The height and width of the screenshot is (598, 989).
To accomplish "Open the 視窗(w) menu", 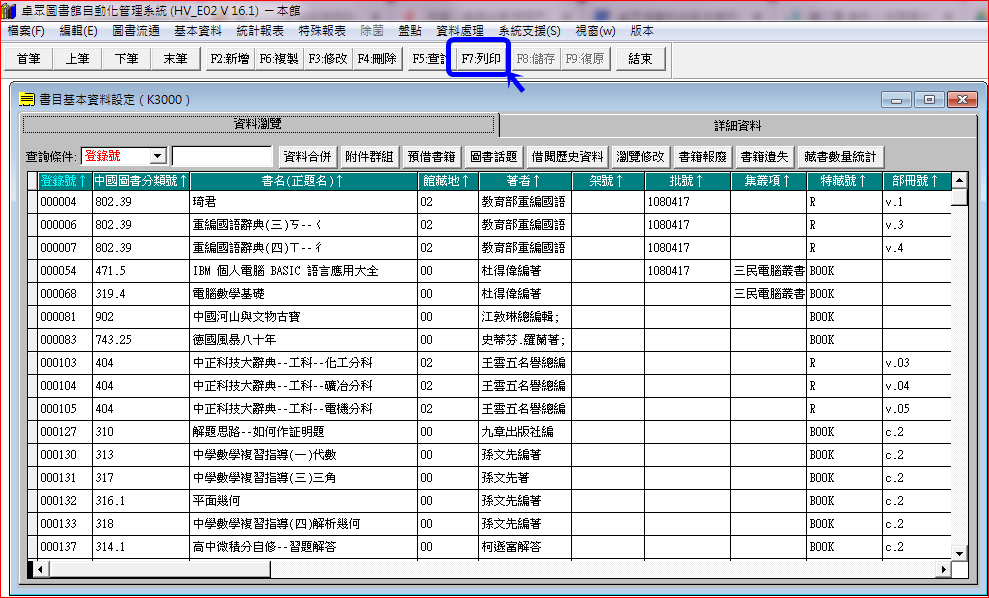I will tap(595, 30).
